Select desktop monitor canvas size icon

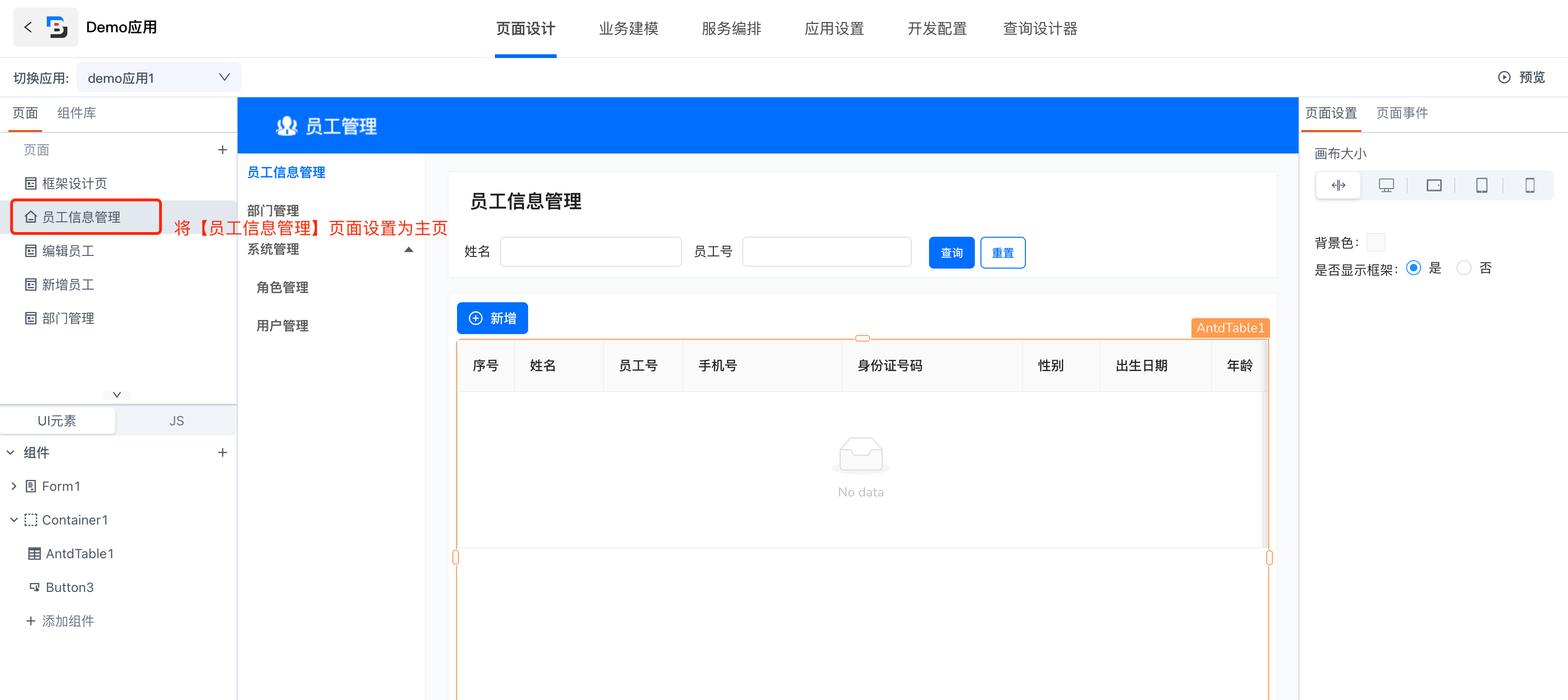(1386, 185)
